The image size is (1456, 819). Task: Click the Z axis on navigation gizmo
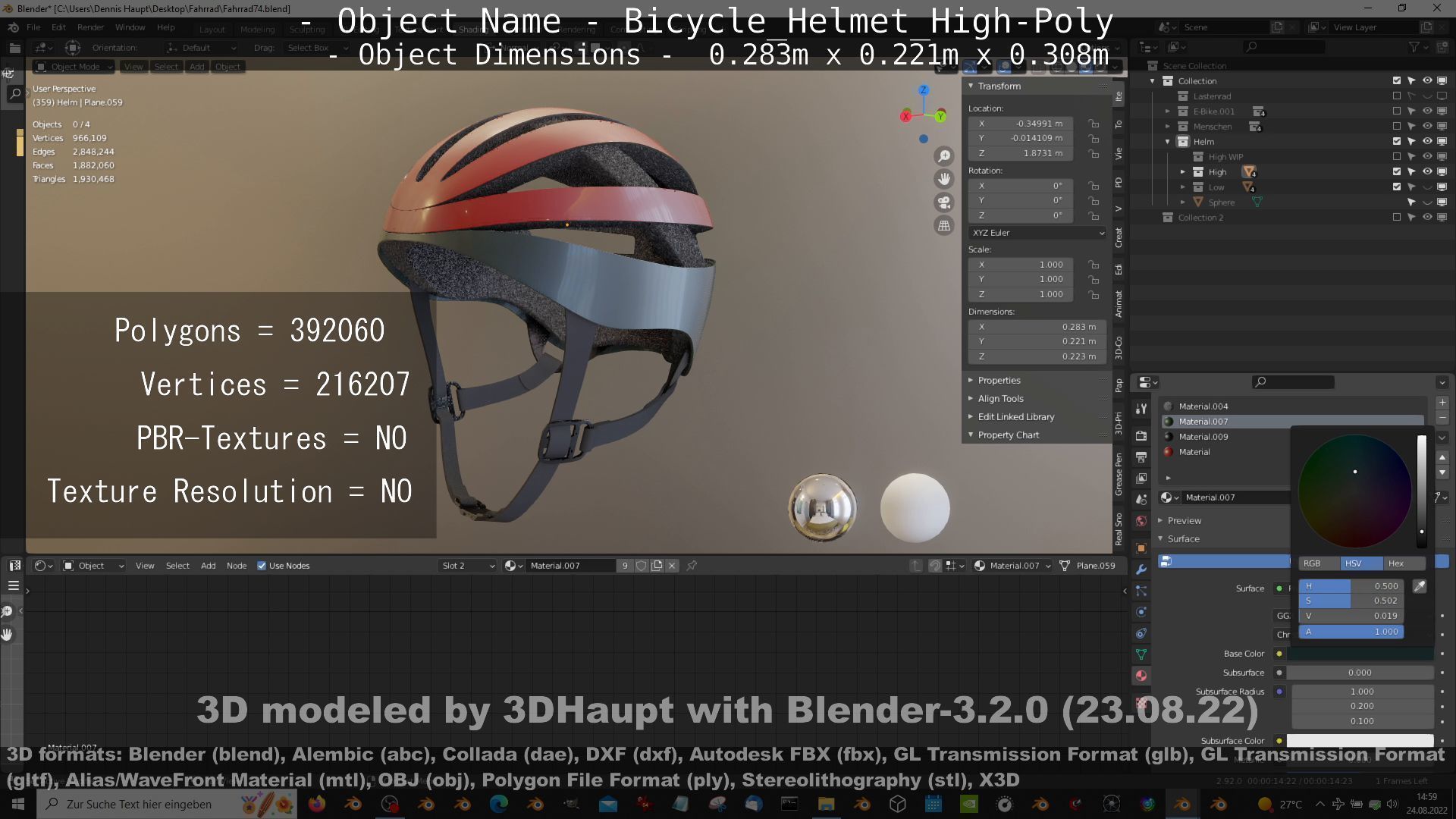point(924,90)
